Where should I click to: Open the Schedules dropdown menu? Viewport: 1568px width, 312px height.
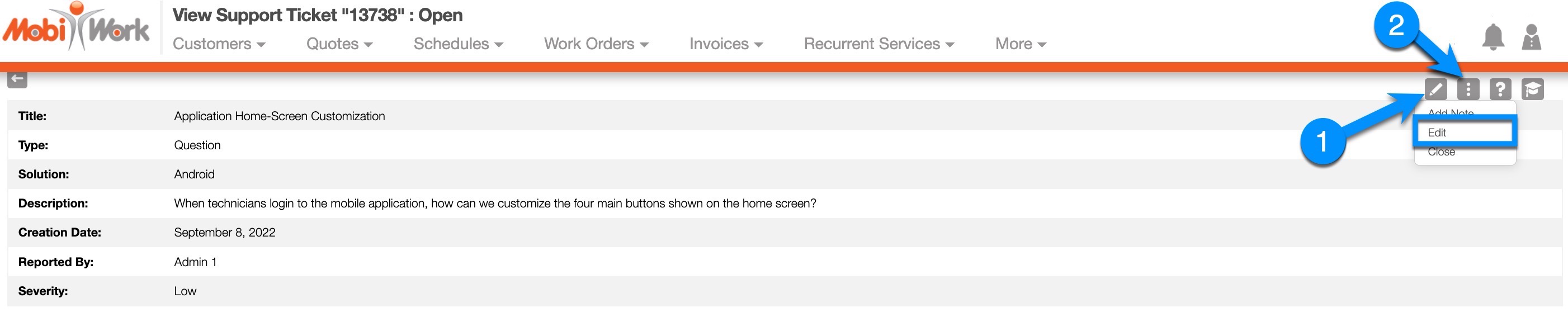click(x=459, y=44)
